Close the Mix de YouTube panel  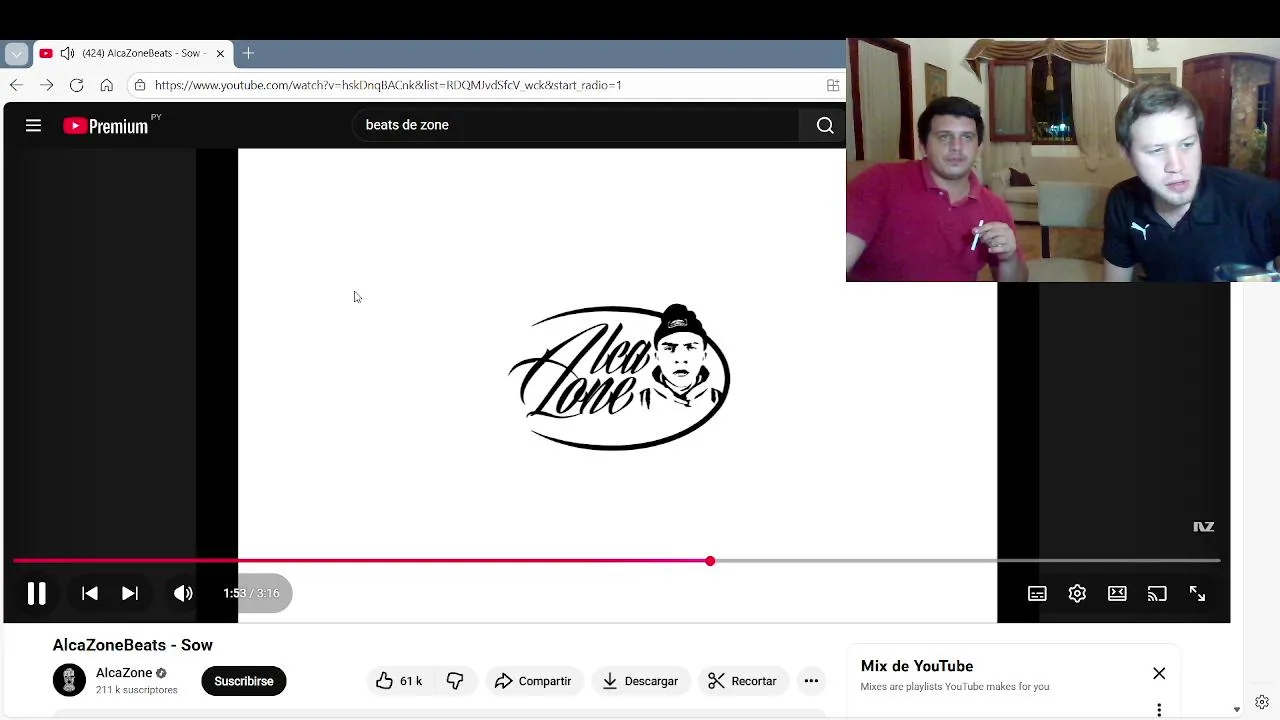tap(1159, 674)
